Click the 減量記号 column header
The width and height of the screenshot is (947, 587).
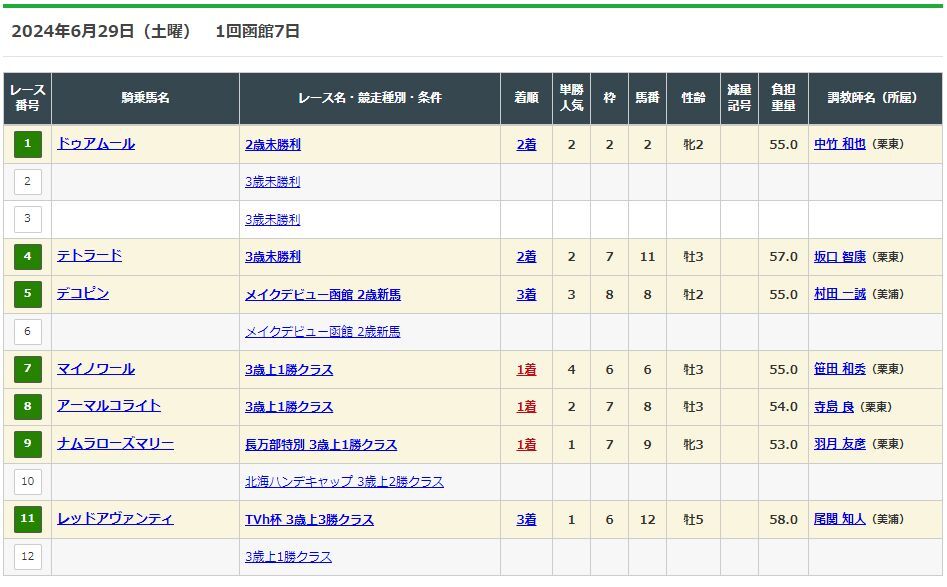pos(739,98)
